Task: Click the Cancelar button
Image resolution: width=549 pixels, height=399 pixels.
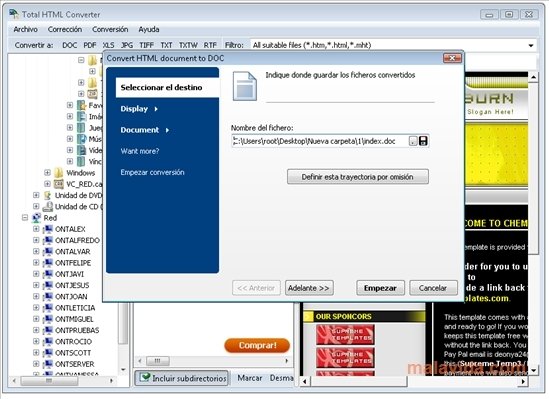Action: pyautogui.click(x=433, y=288)
